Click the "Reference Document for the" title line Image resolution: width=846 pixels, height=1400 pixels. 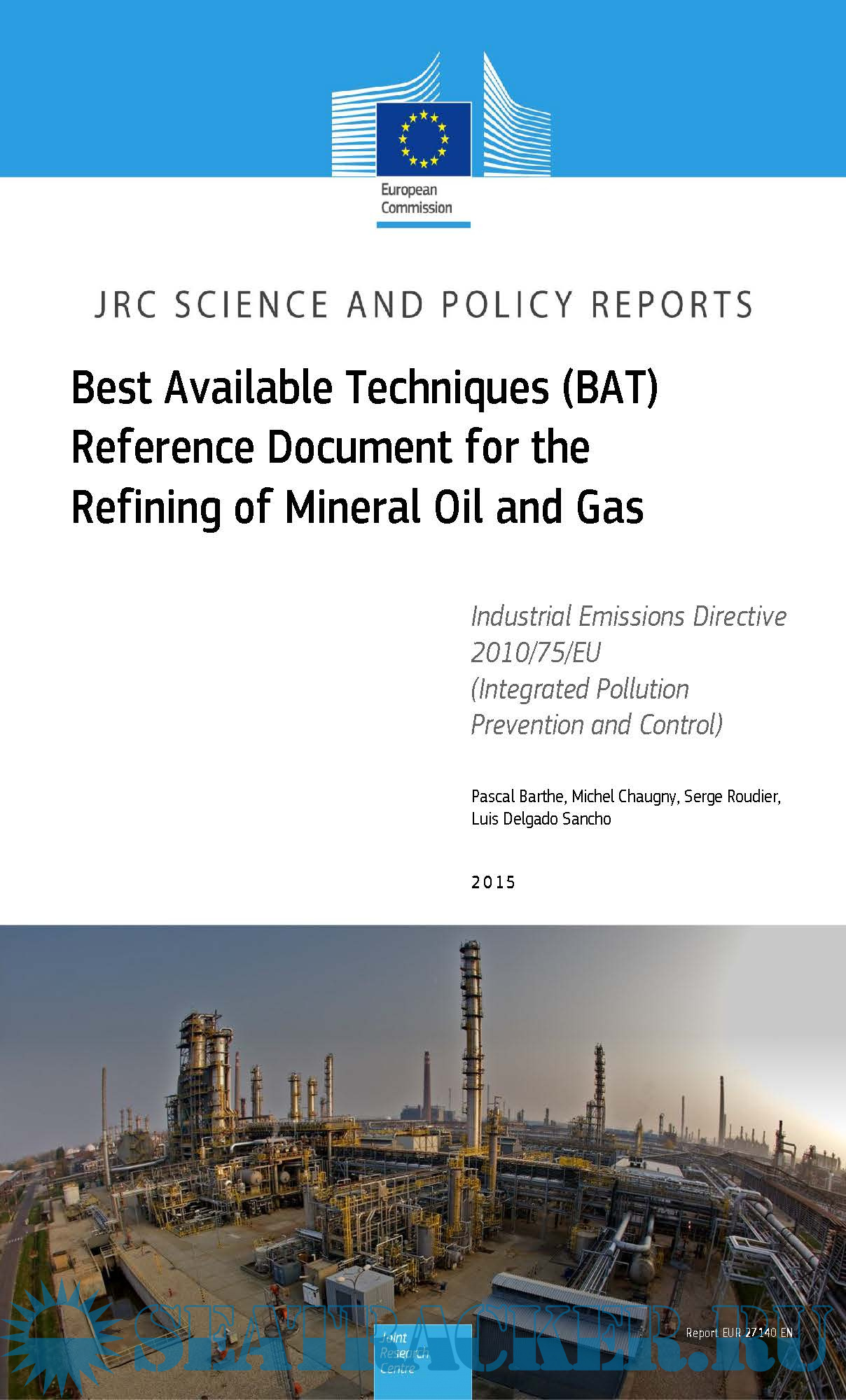click(330, 447)
